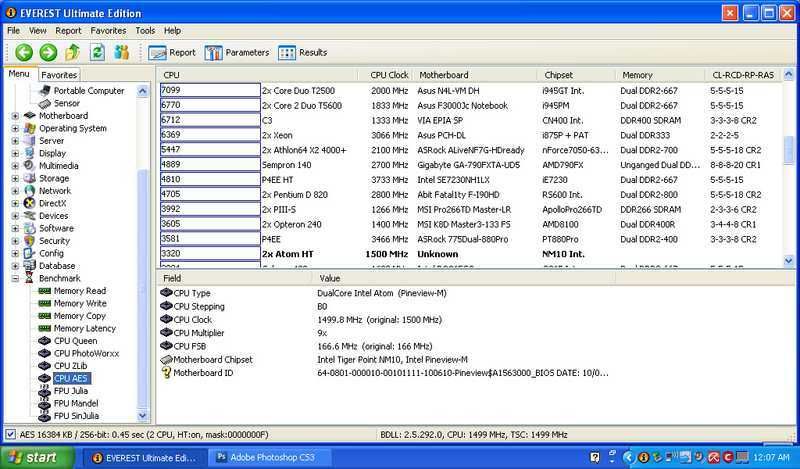Select the CPU Queen benchmark icon
Image resolution: width=800 pixels, height=469 pixels.
click(45, 341)
